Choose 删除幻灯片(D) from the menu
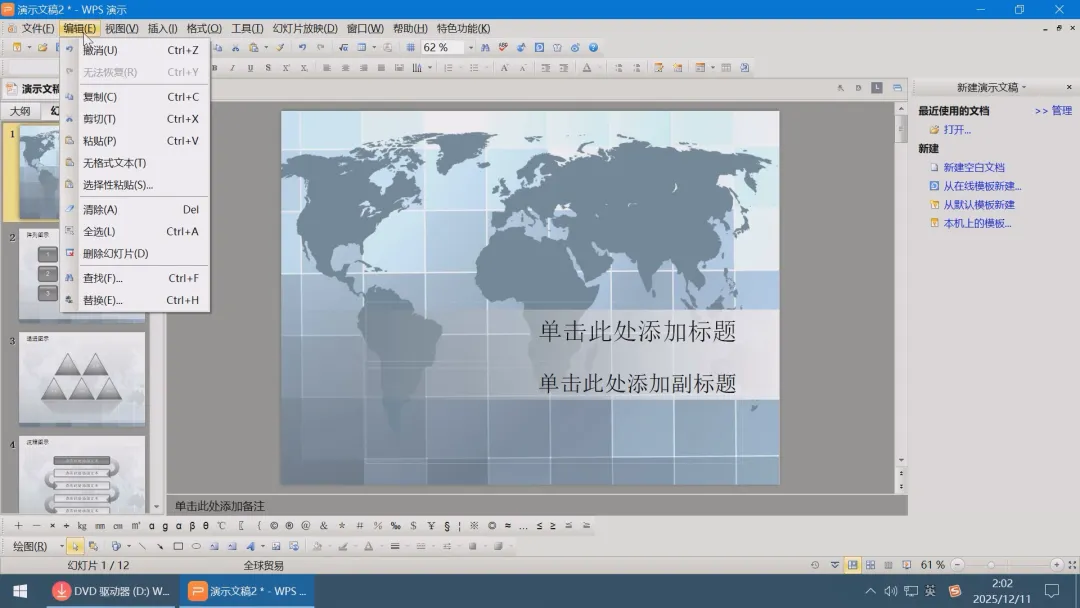 click(135, 253)
